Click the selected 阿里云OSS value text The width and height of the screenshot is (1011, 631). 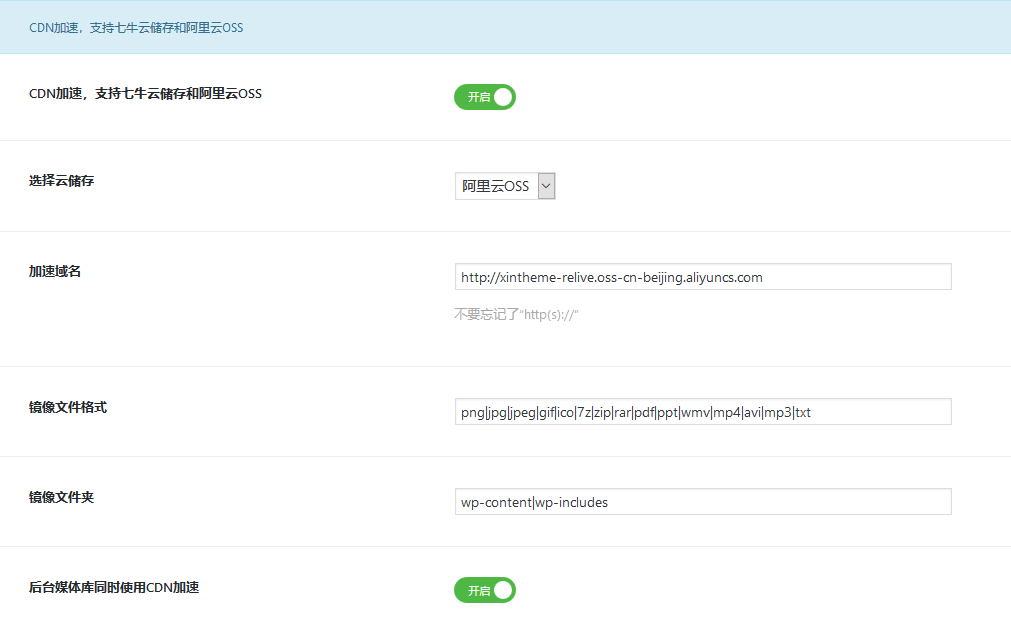(495, 187)
